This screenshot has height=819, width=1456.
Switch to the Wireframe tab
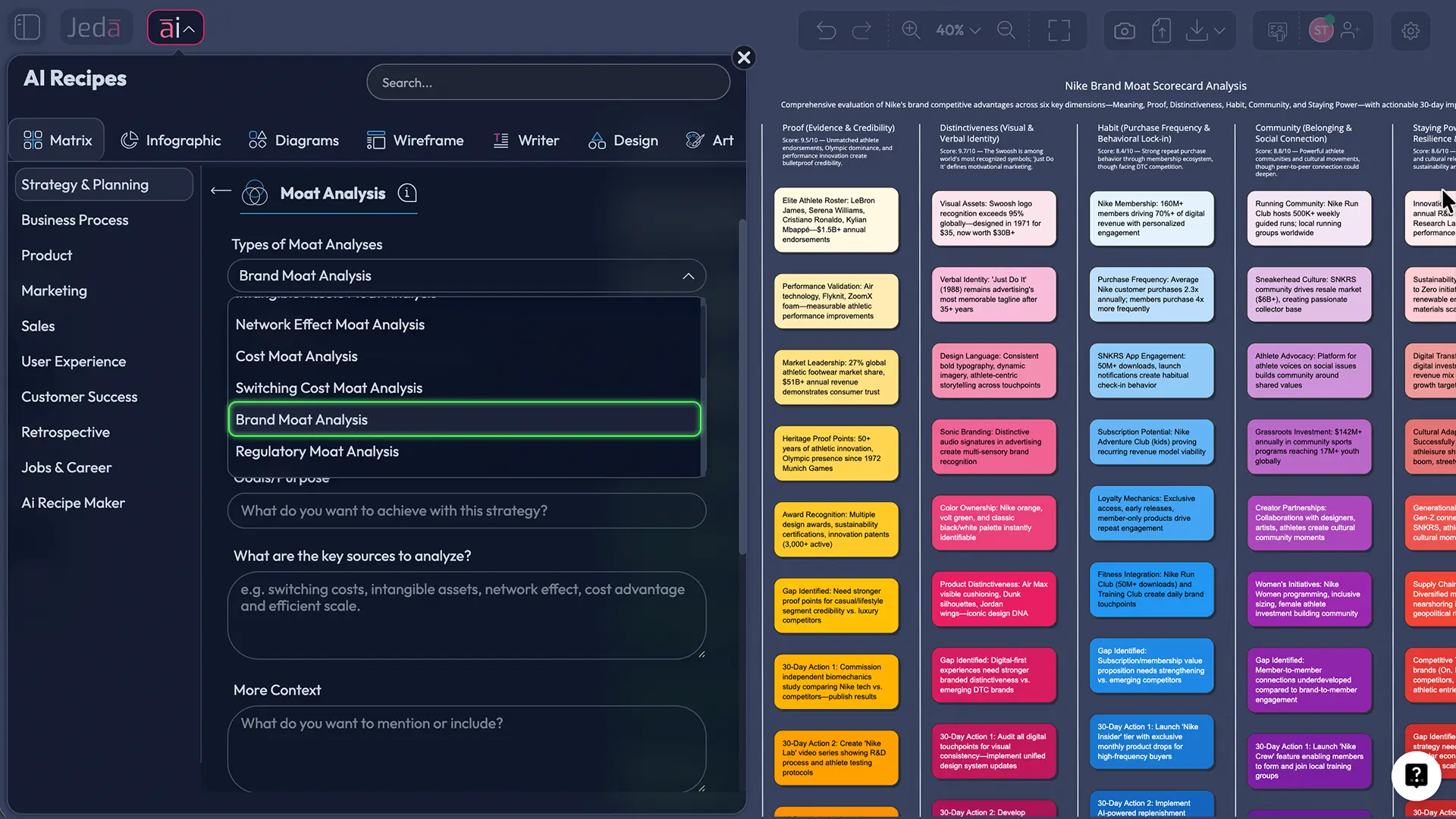(416, 140)
